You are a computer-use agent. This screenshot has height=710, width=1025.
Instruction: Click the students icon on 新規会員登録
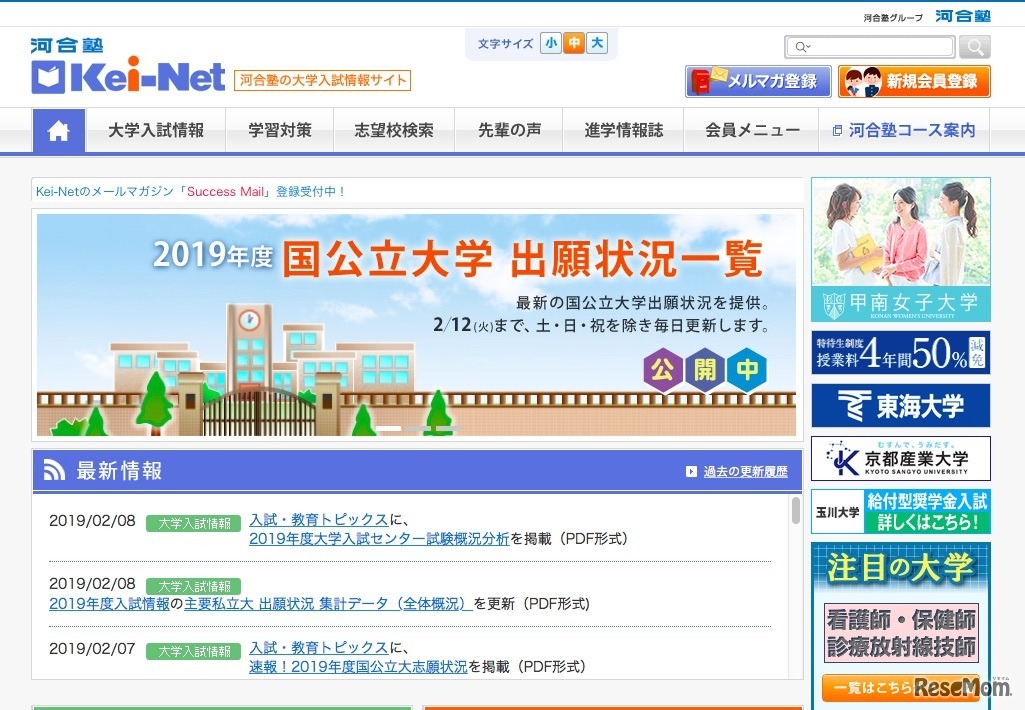[x=863, y=82]
